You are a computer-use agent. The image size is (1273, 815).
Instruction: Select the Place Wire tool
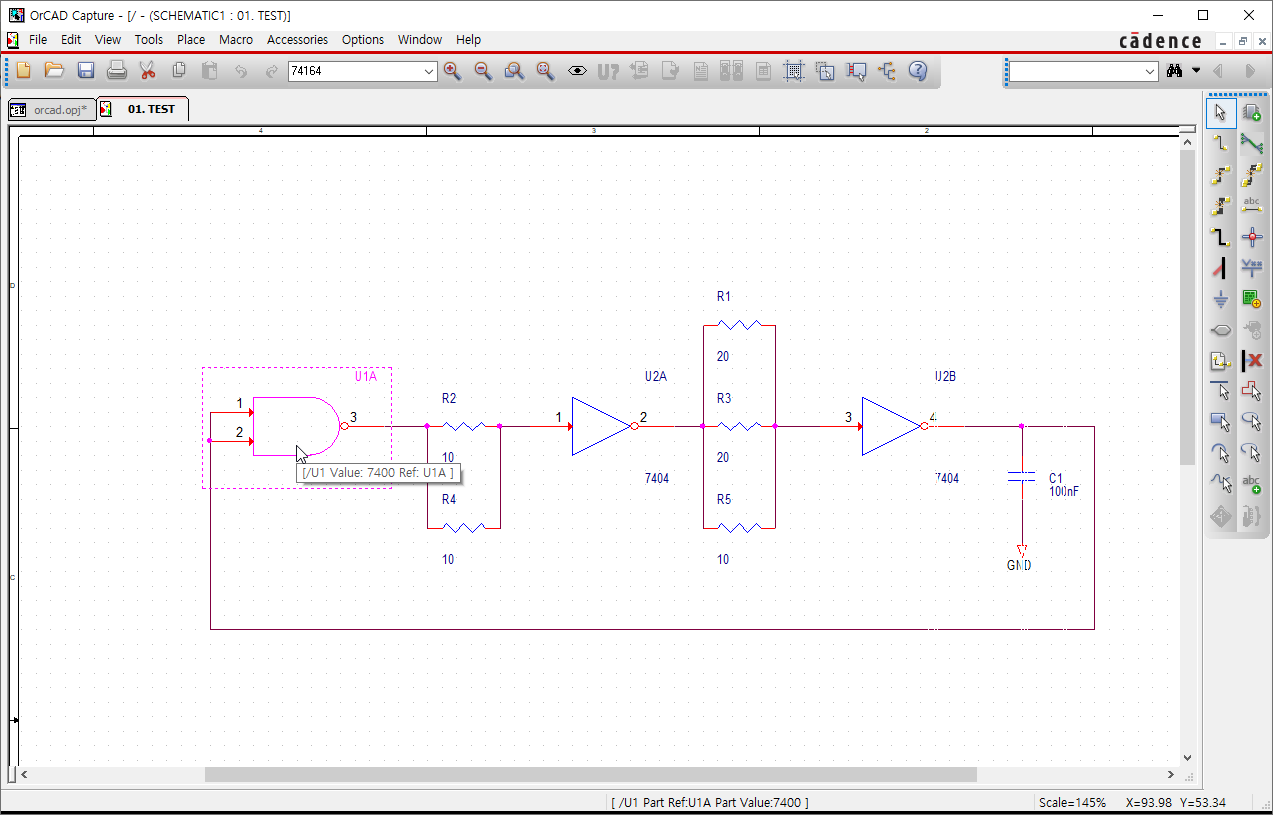coord(1221,144)
